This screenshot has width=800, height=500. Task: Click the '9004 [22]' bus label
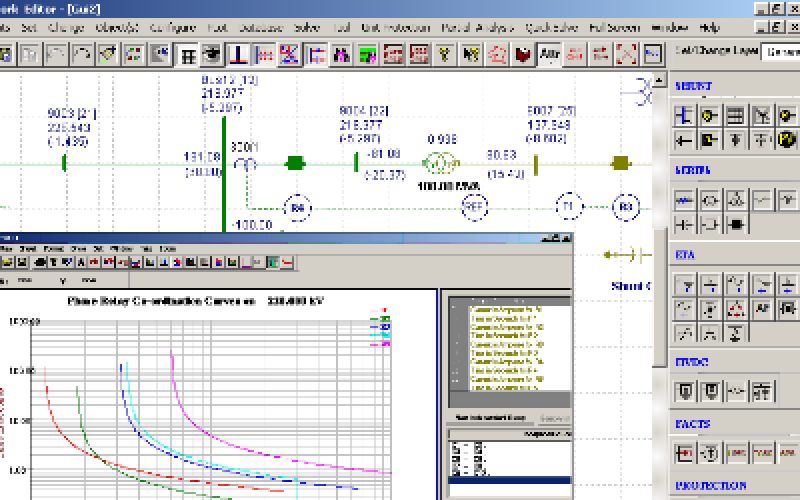[364, 111]
